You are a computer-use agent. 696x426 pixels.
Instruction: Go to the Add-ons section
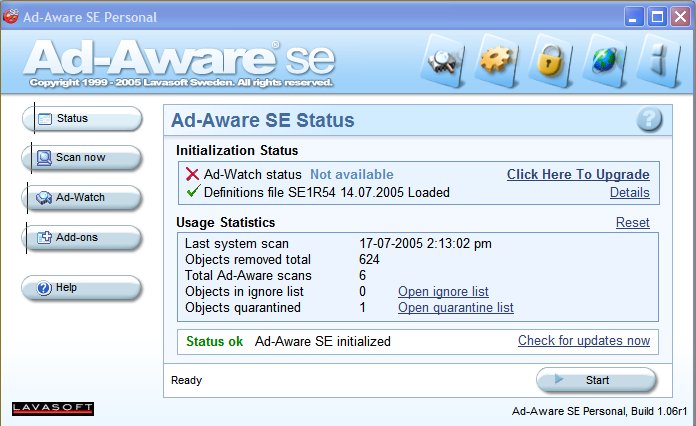coord(82,238)
